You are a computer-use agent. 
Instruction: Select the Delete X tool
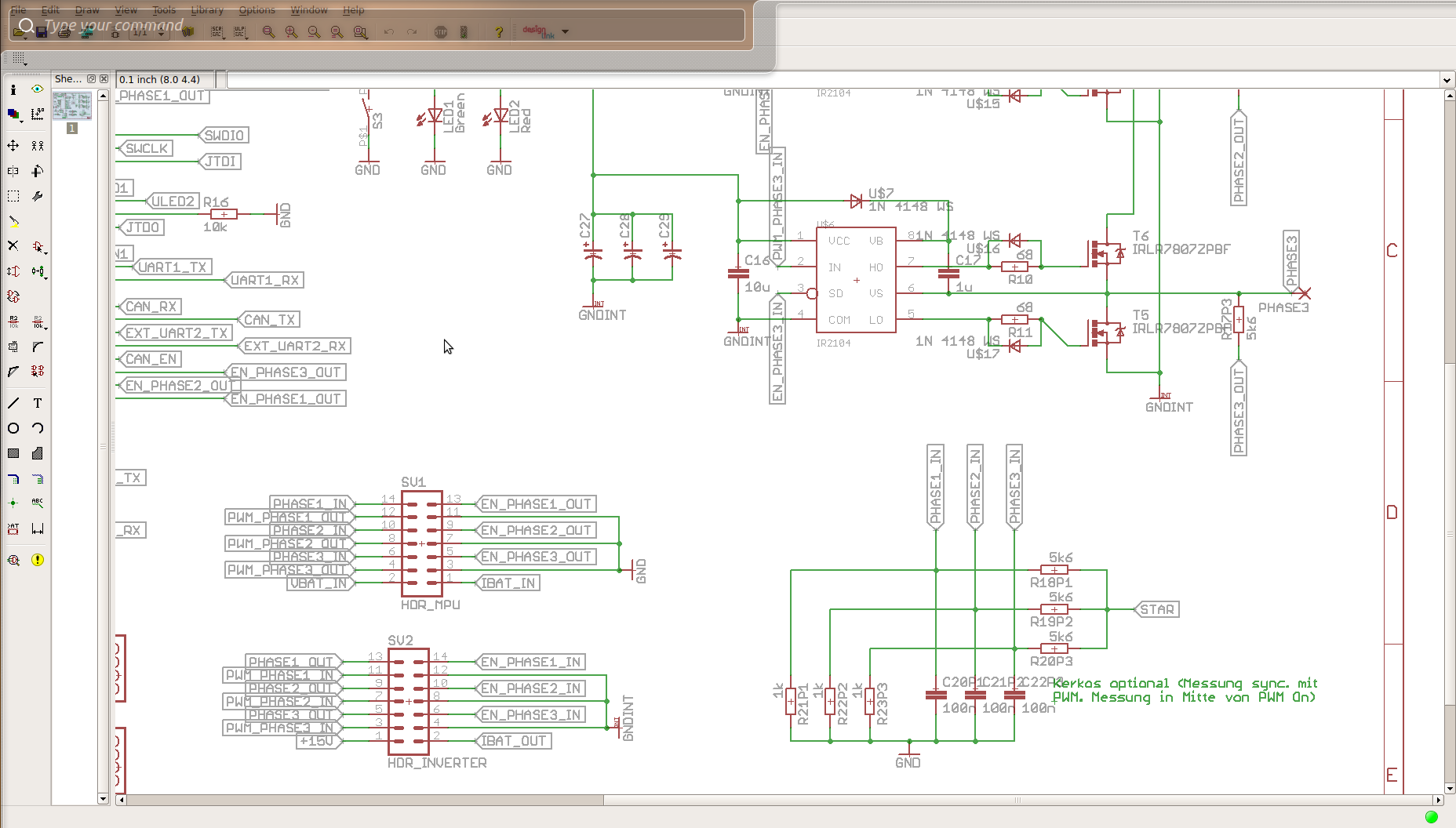point(13,246)
